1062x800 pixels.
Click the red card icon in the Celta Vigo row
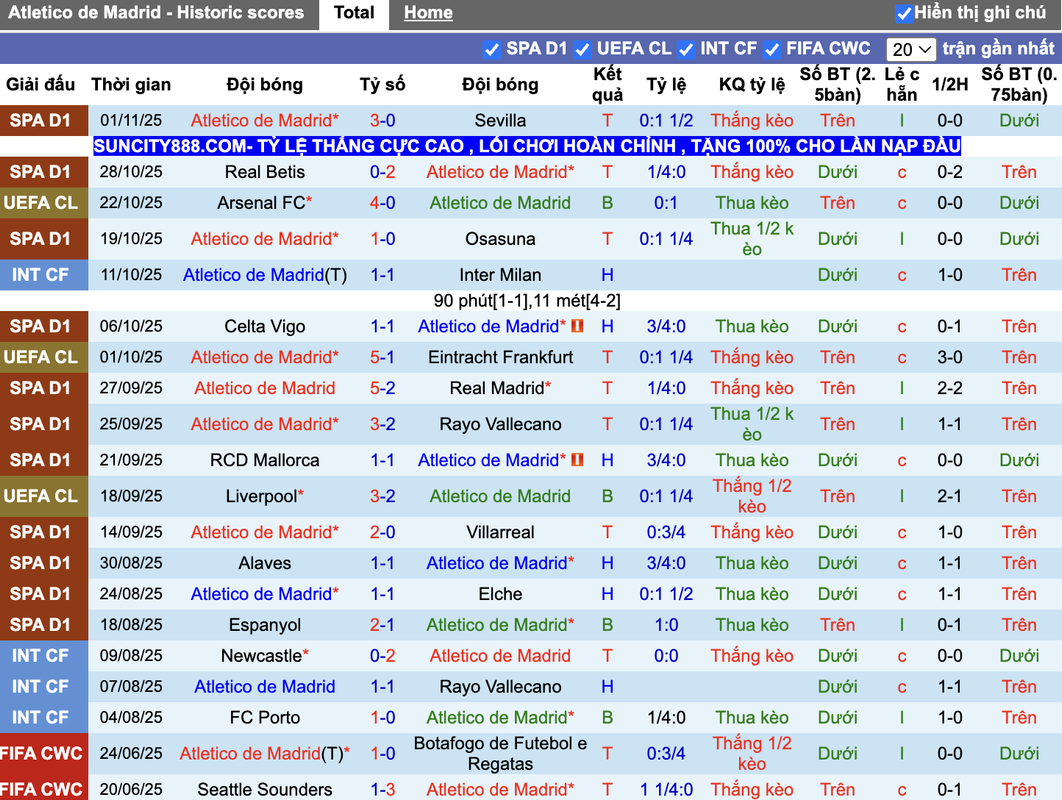pyautogui.click(x=577, y=326)
